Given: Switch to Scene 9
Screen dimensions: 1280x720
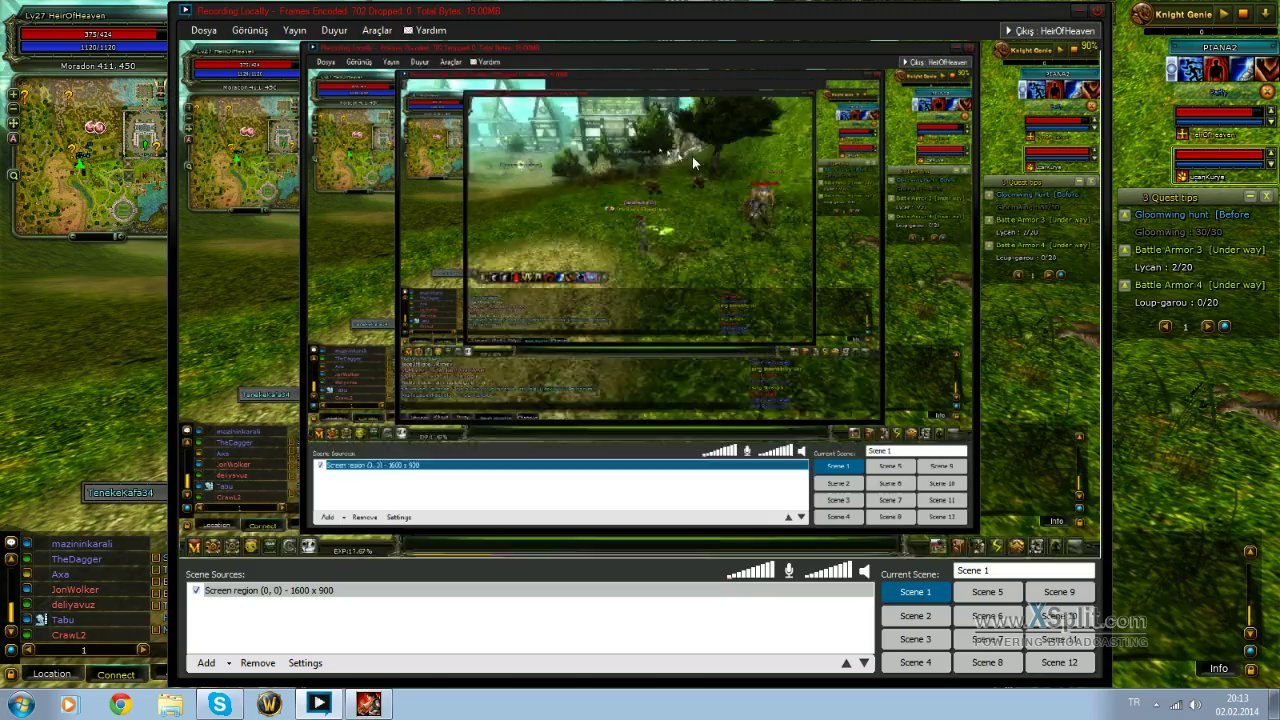Looking at the screenshot, I should pyautogui.click(x=1059, y=592).
